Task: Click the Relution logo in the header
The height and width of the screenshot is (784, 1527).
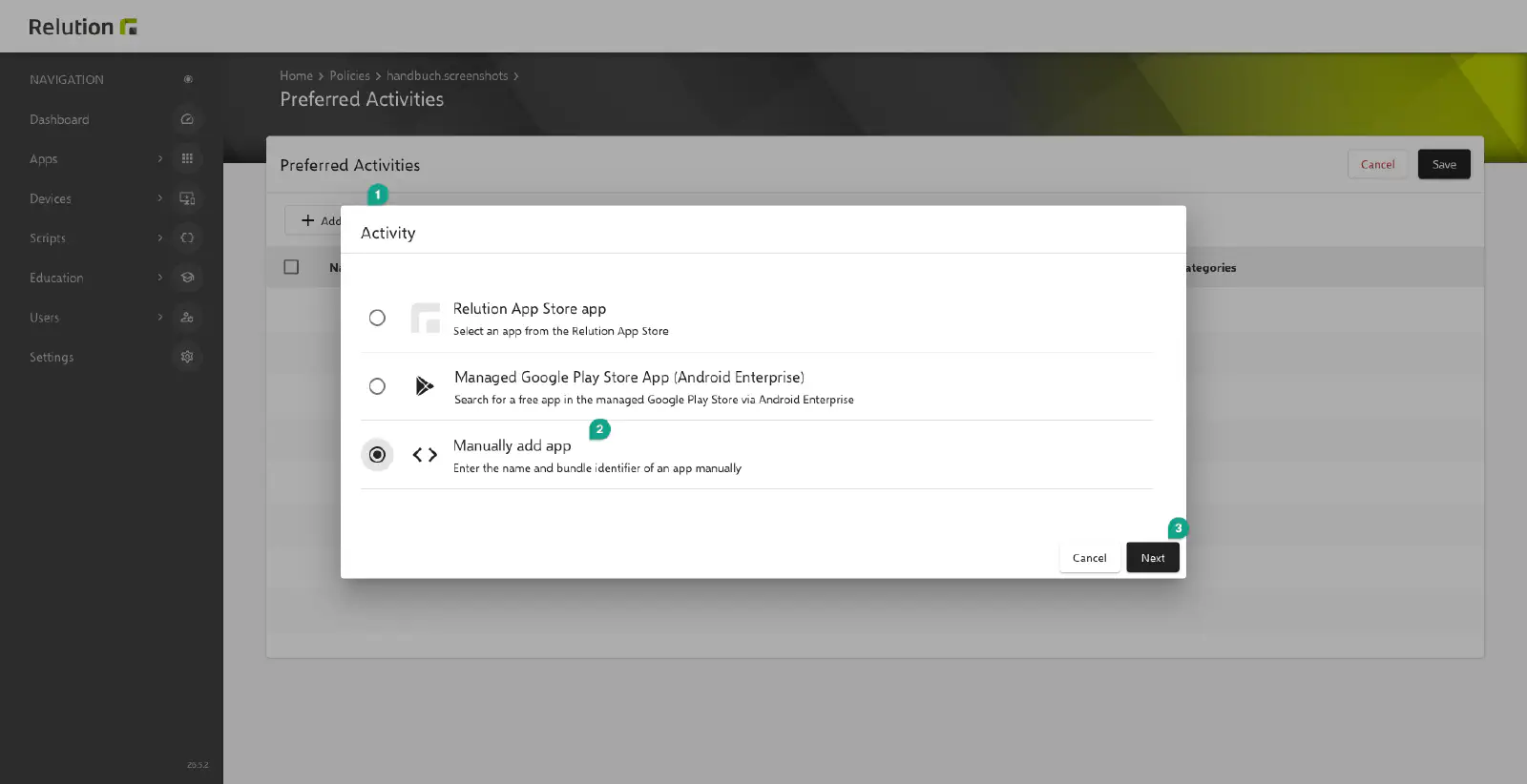Action: click(83, 27)
